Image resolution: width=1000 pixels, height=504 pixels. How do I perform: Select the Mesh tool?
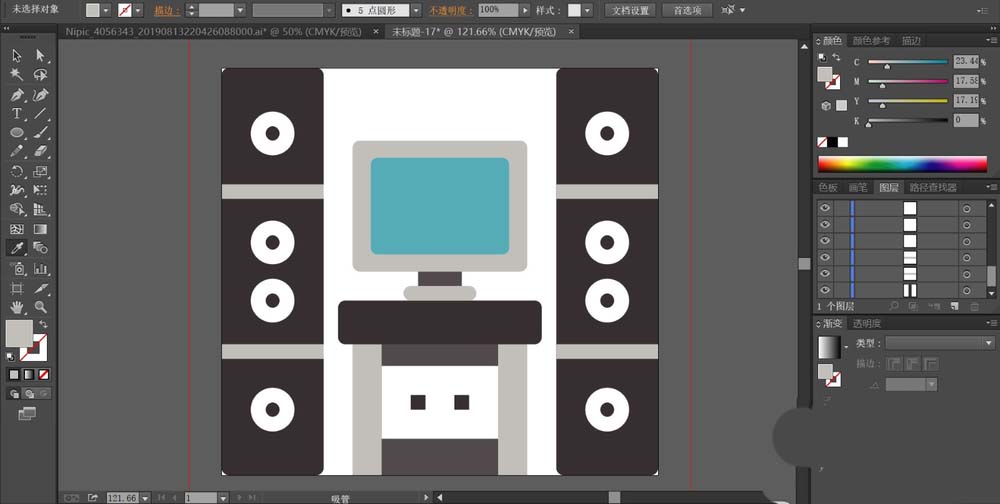click(x=17, y=229)
